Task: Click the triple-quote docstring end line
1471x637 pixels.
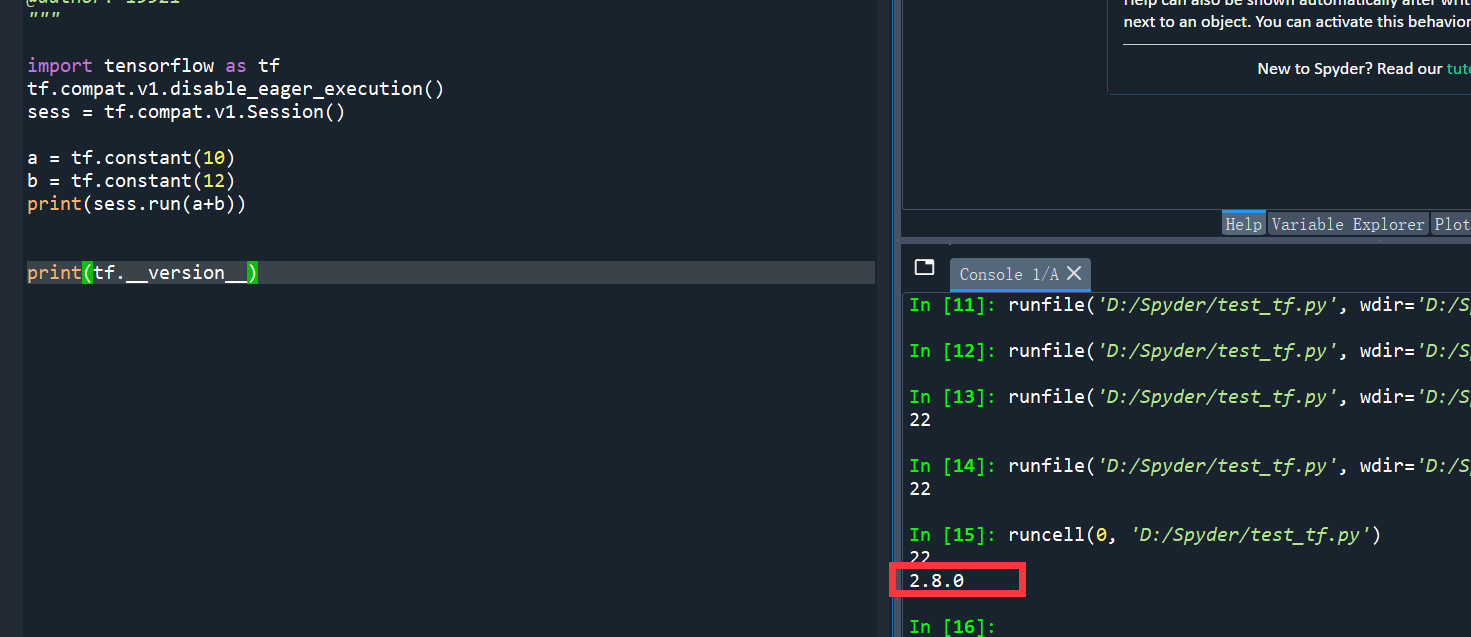Action: [x=44, y=18]
